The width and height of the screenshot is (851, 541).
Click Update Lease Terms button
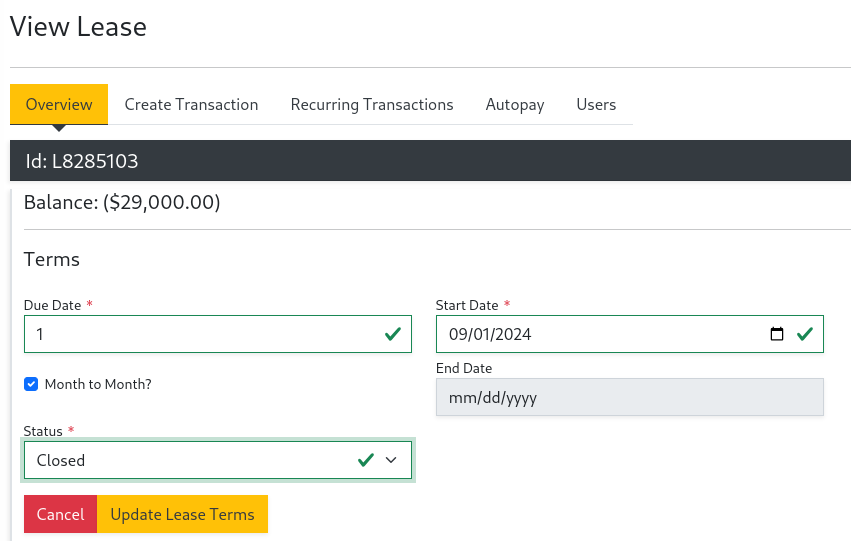click(182, 514)
